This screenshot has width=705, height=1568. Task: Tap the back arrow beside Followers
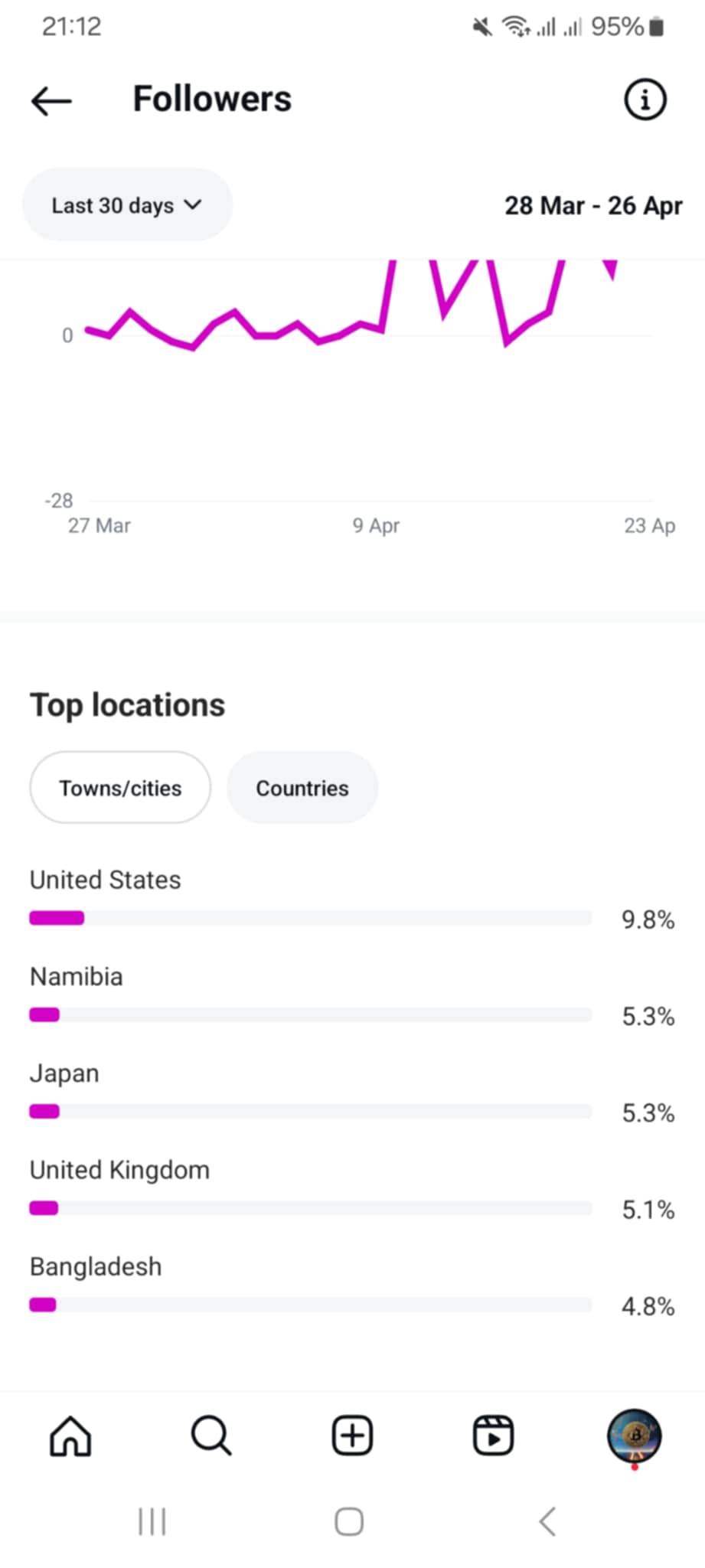(51, 100)
